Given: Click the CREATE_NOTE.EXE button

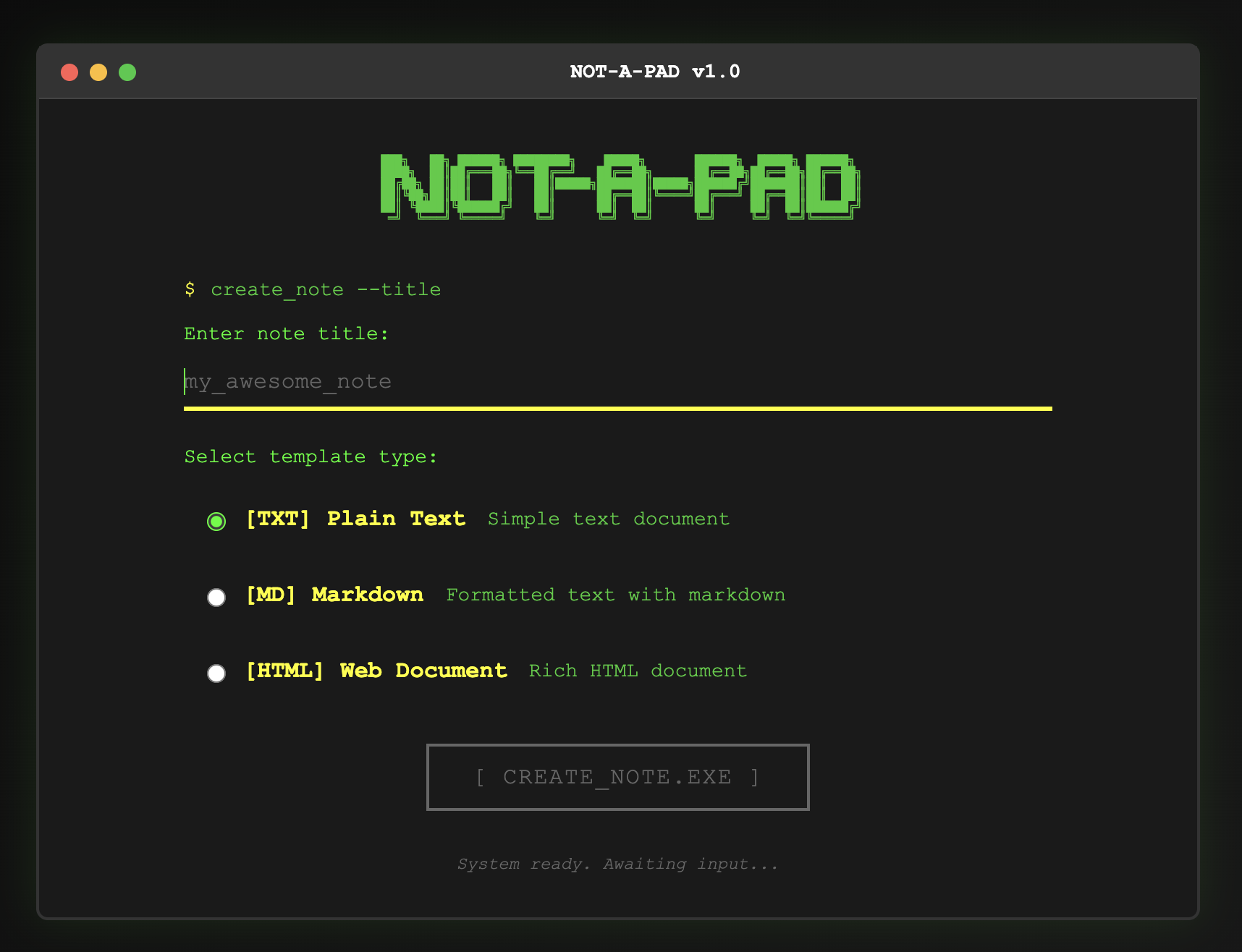Looking at the screenshot, I should pyautogui.click(x=618, y=777).
